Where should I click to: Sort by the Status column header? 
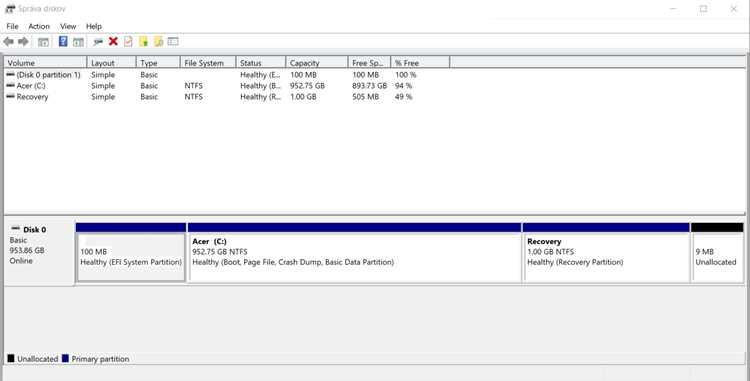pyautogui.click(x=261, y=63)
